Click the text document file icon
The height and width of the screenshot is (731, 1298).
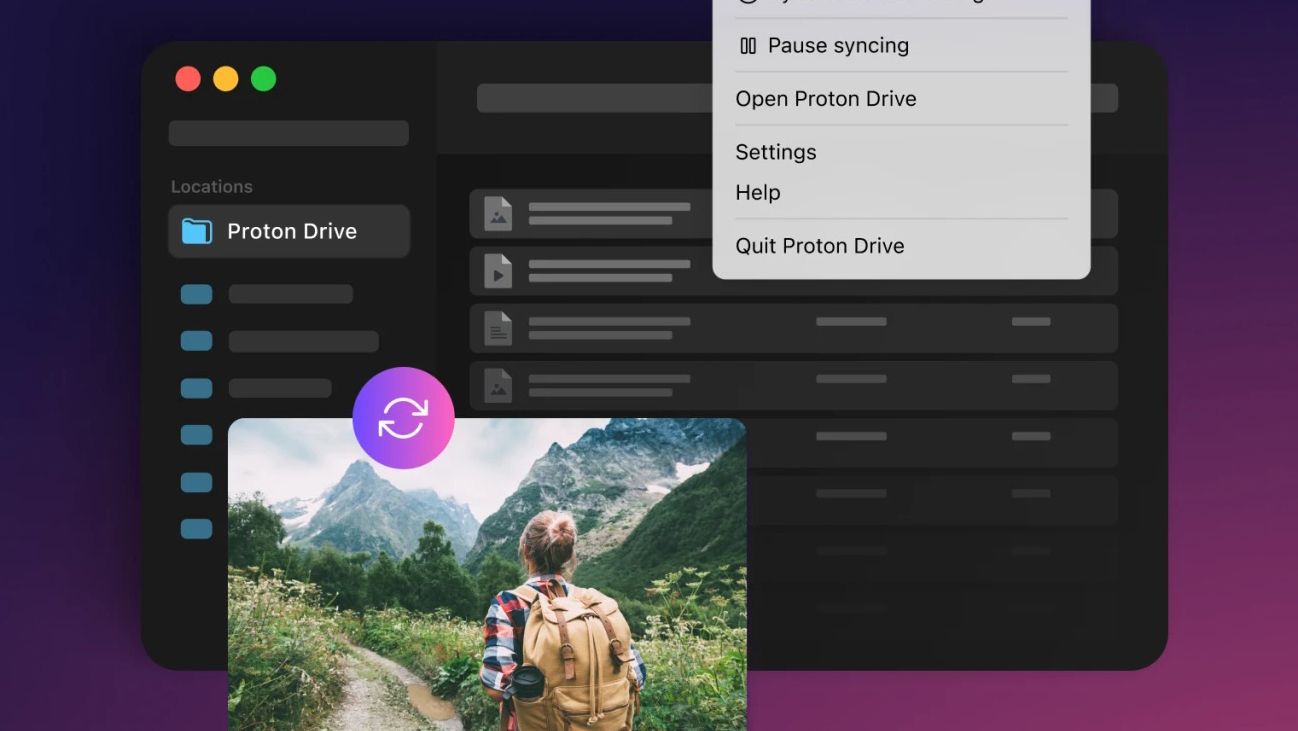click(497, 328)
